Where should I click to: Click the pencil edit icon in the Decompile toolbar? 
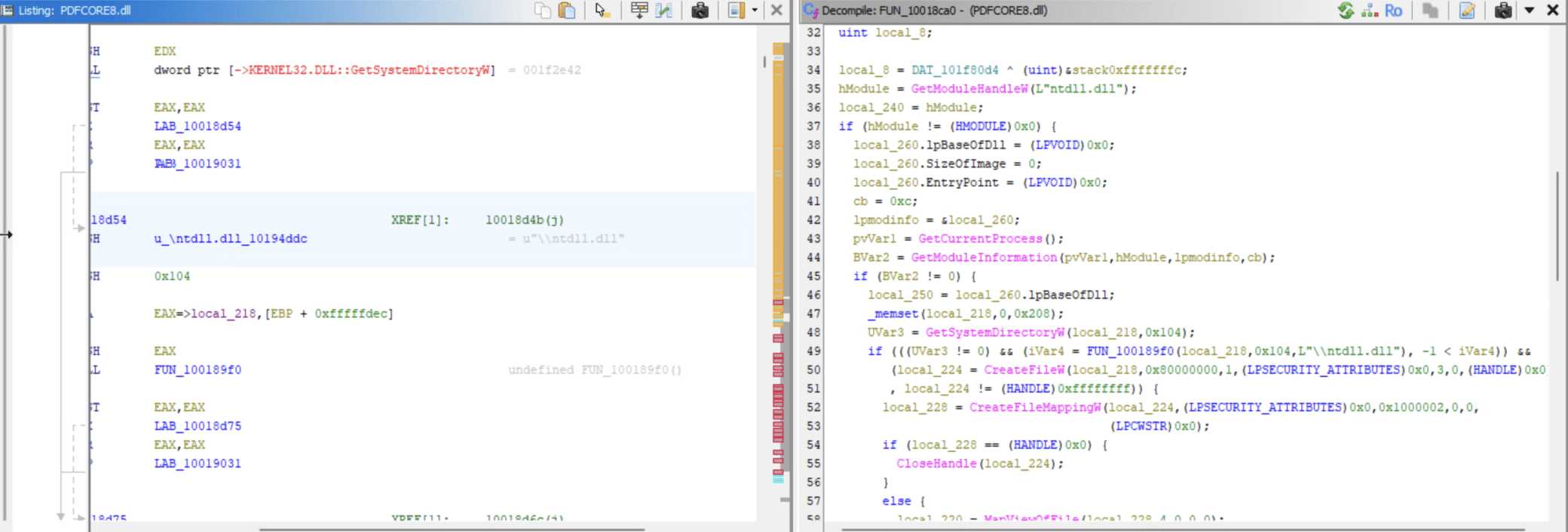coord(1467,11)
